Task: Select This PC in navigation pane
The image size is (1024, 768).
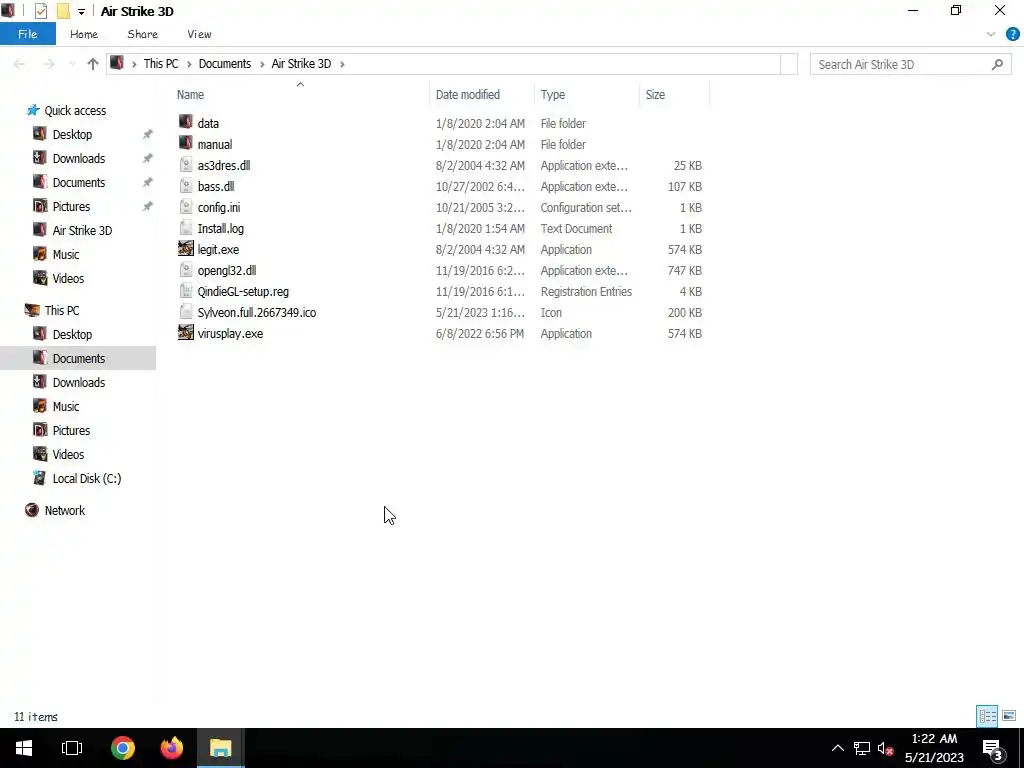Action: 62,310
